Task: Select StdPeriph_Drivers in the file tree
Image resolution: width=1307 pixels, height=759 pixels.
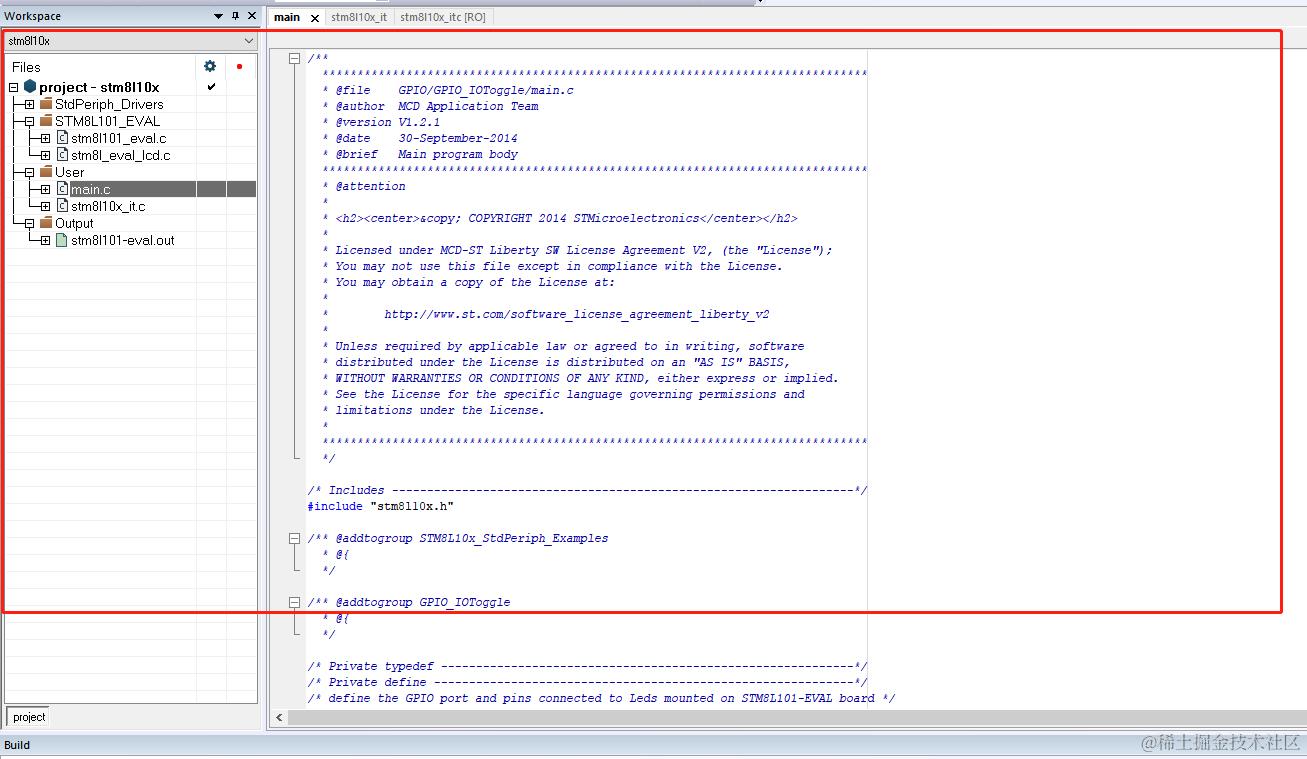Action: 109,105
